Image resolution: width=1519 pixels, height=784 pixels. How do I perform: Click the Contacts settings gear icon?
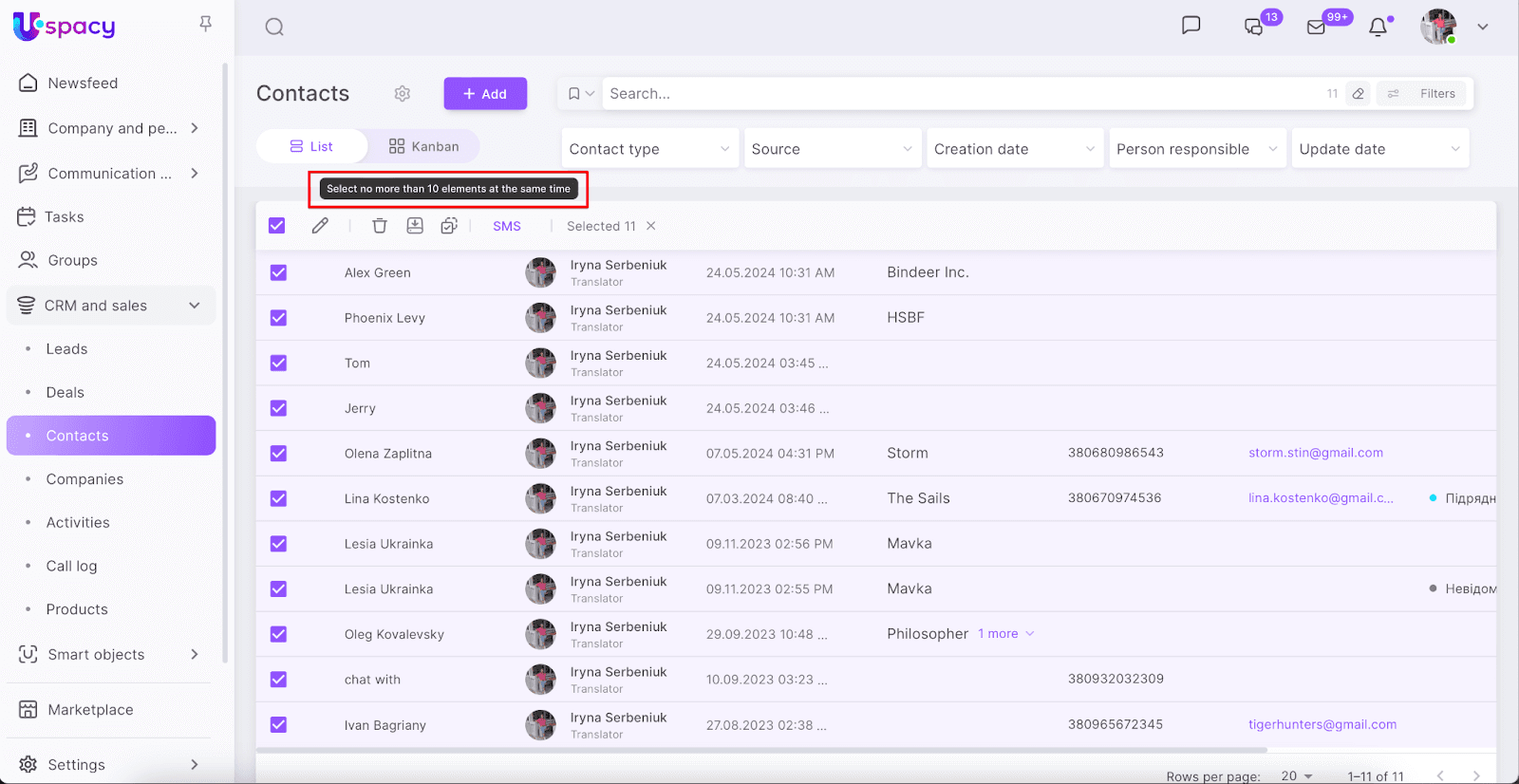click(403, 94)
